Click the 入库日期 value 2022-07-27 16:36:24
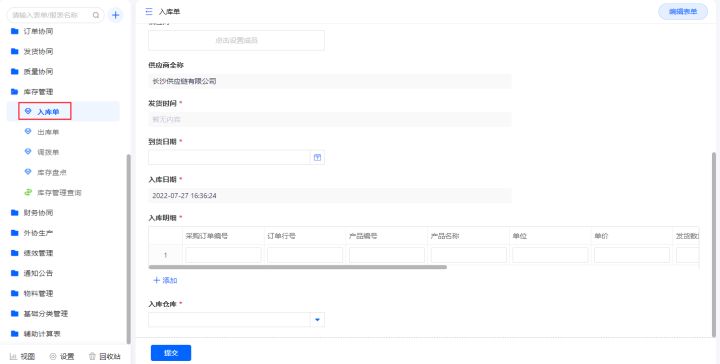 [x=330, y=196]
